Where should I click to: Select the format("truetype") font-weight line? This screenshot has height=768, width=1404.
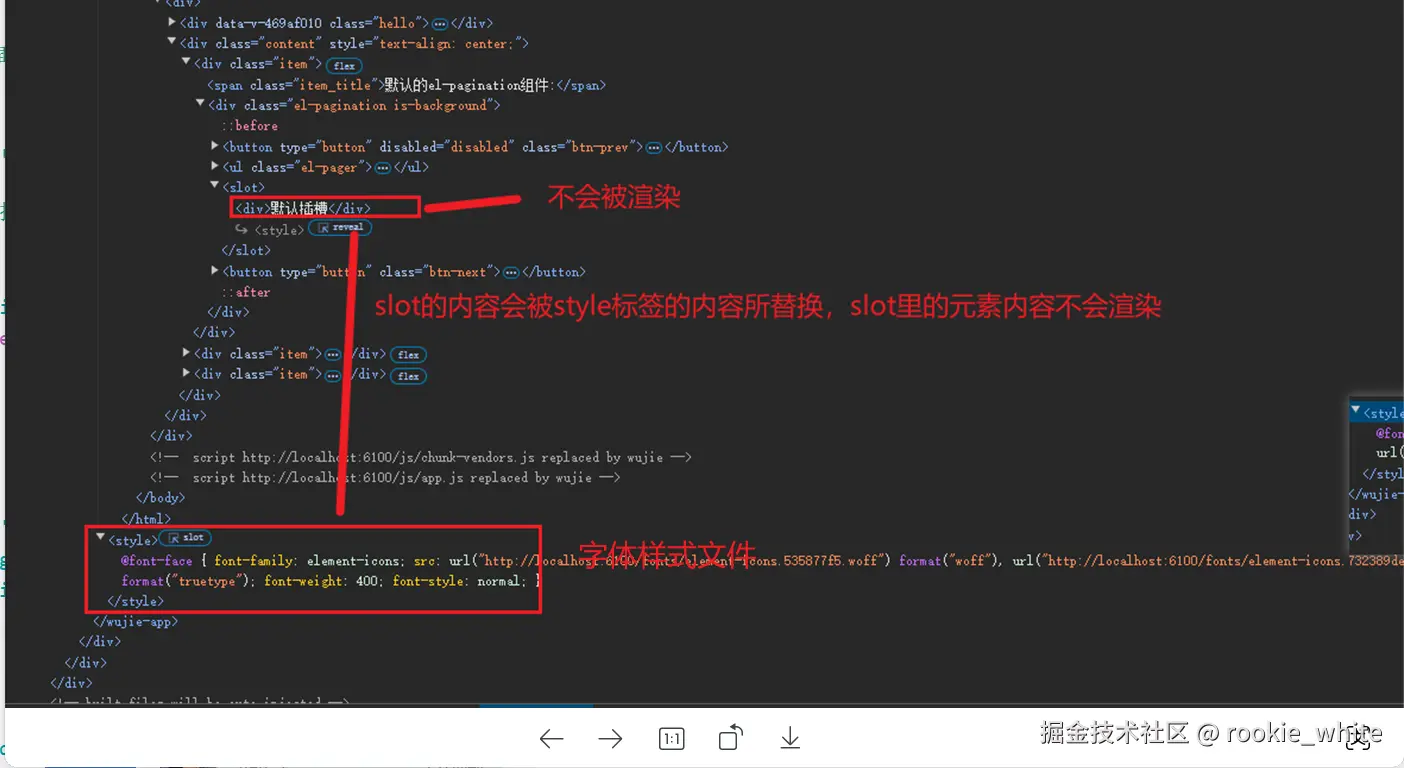(x=331, y=581)
